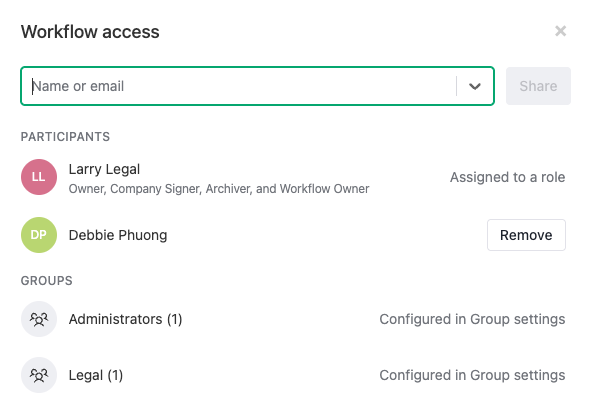Expand the name or email dropdown chevron
The image size is (593, 416).
[x=475, y=86]
